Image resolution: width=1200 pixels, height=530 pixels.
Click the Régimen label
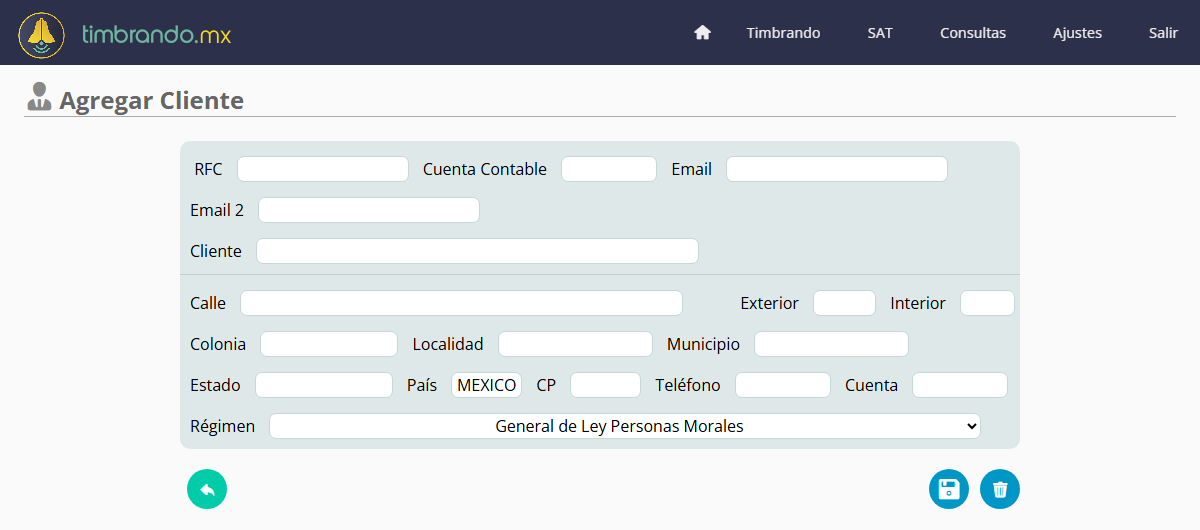coord(222,426)
